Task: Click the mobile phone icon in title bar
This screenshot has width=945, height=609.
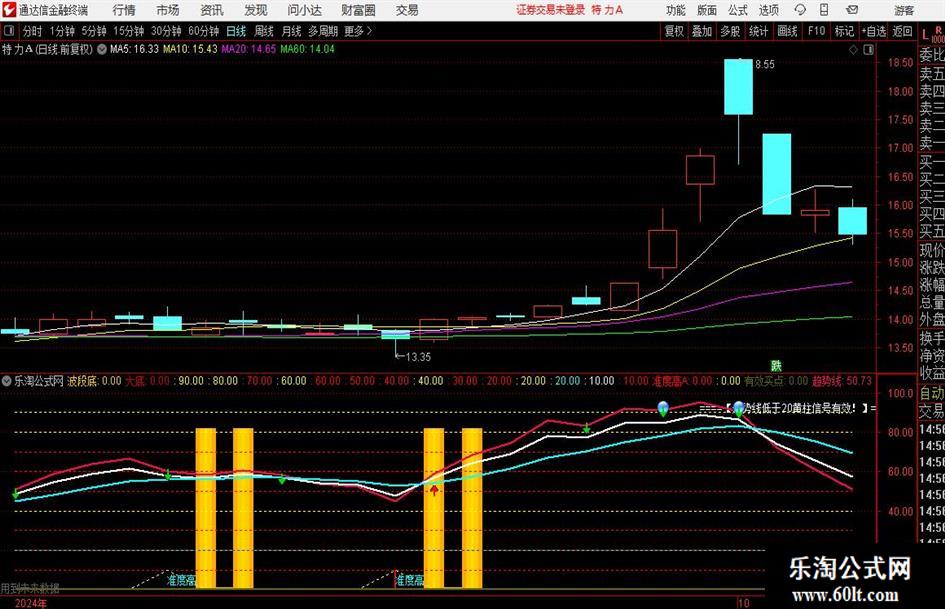Action: tap(824, 10)
